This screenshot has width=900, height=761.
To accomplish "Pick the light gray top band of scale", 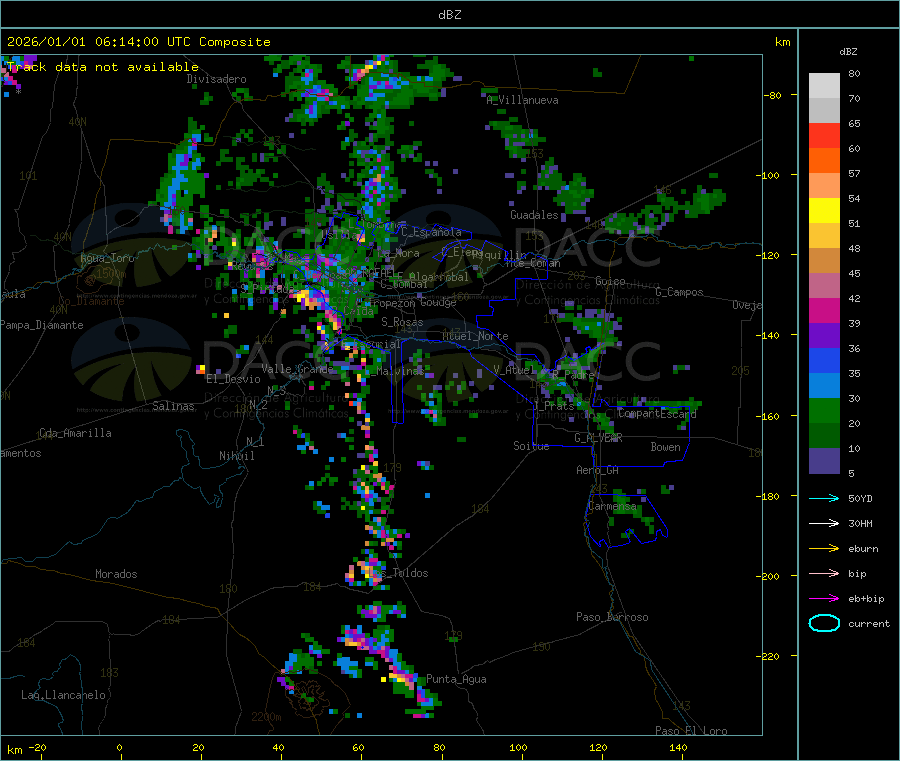I will pyautogui.click(x=824, y=86).
